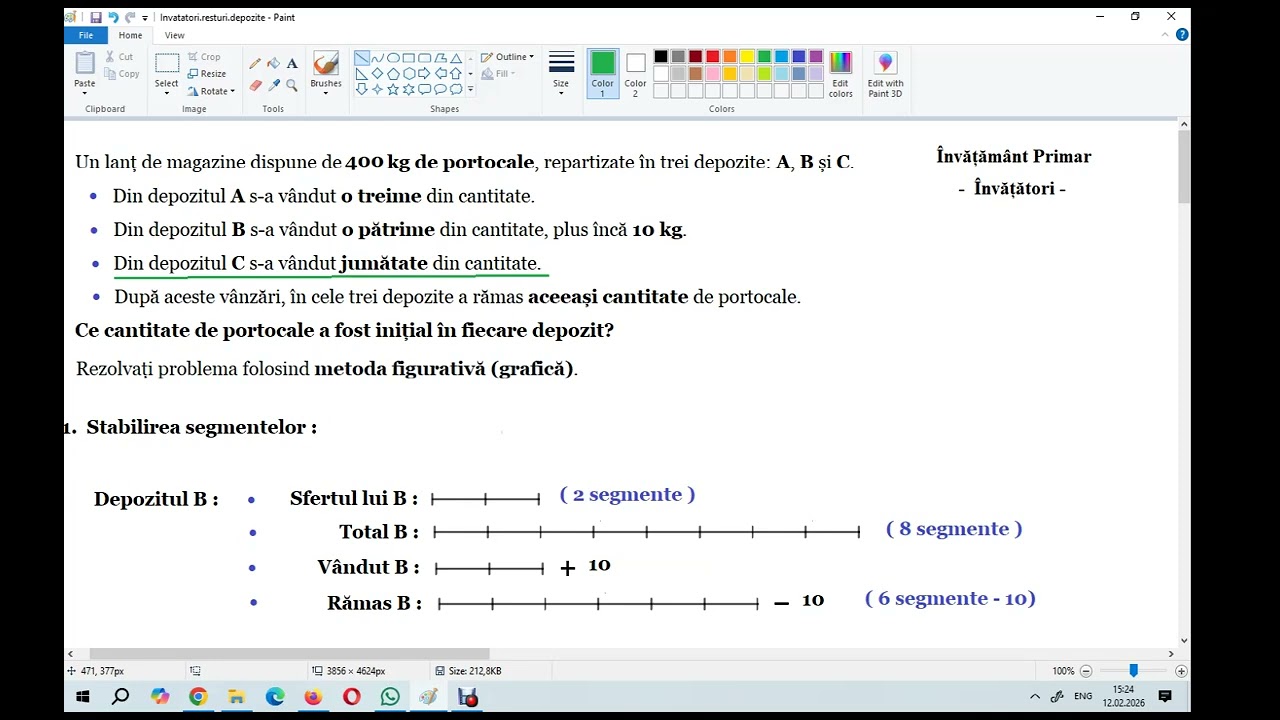Move the zoom slider handle

(x=1133, y=671)
